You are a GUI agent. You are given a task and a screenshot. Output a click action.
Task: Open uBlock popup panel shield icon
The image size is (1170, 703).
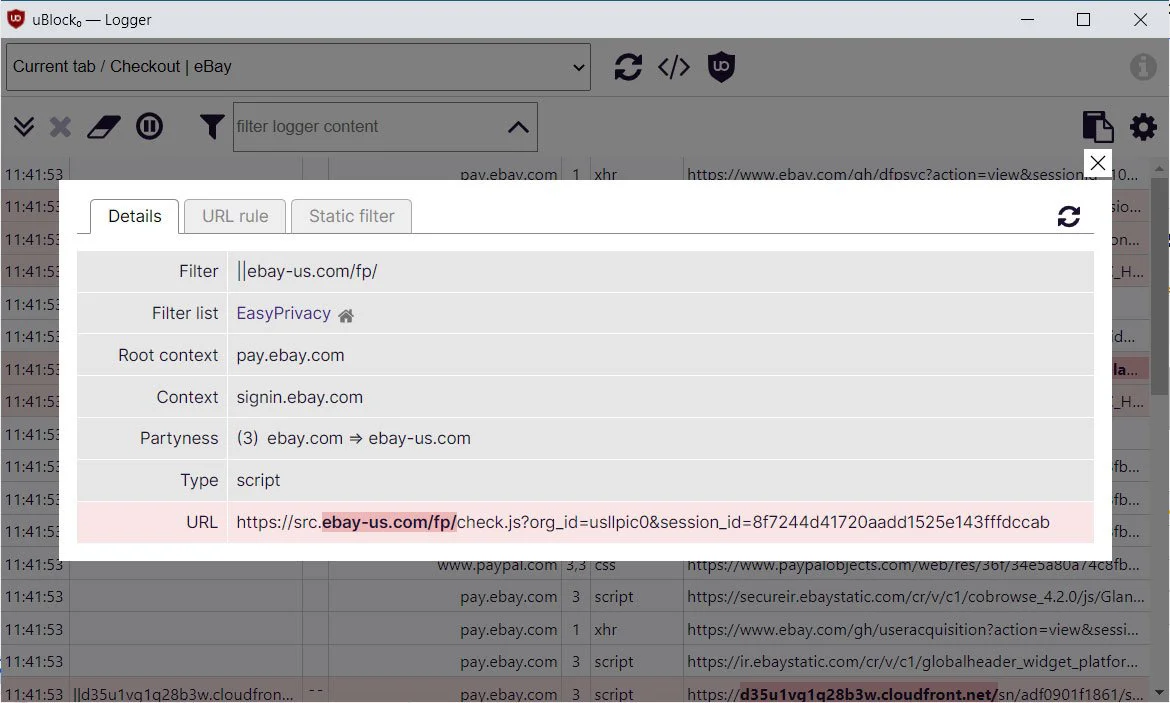pyautogui.click(x=721, y=67)
